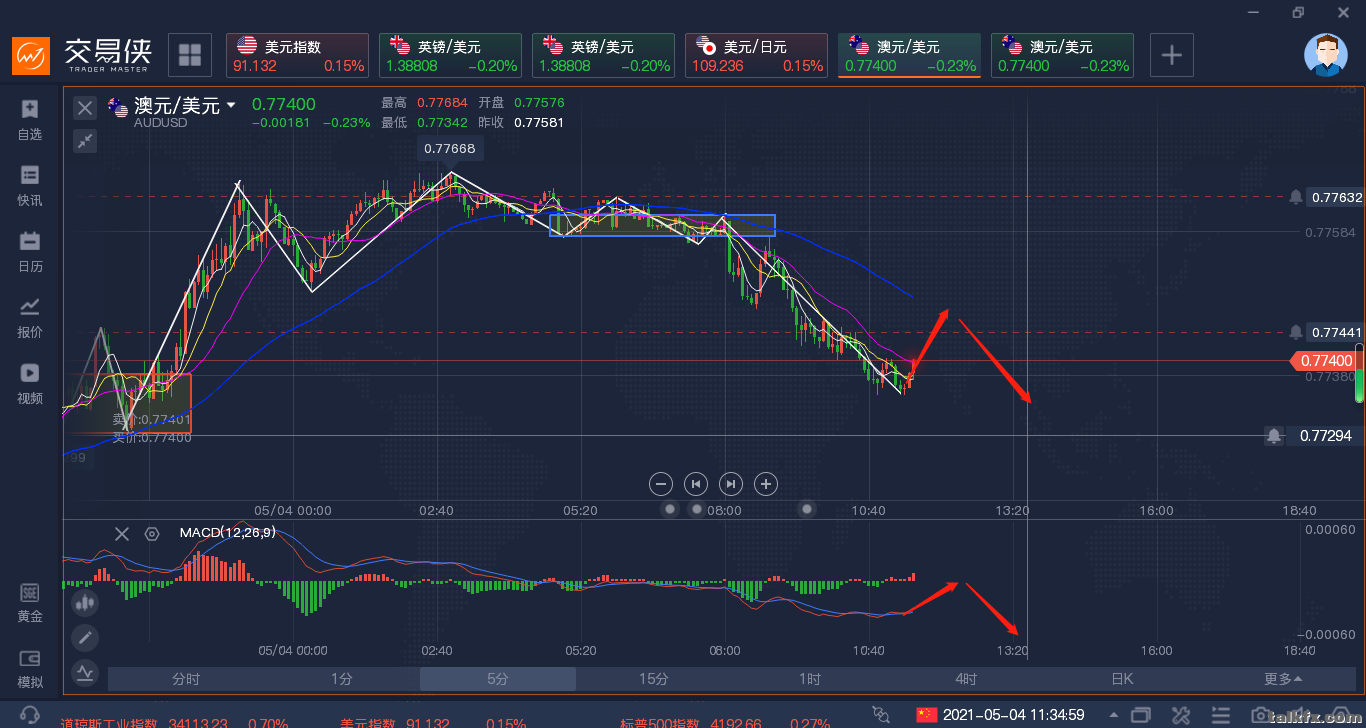The image size is (1366, 728).
Task: Select the pencil drawing tool
Action: (x=85, y=638)
